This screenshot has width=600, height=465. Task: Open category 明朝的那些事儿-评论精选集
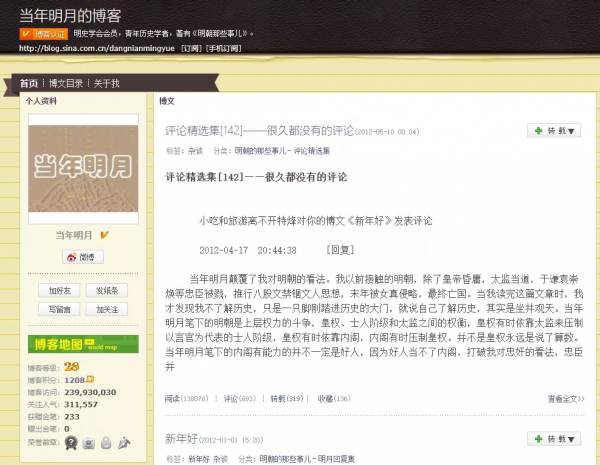pos(282,151)
